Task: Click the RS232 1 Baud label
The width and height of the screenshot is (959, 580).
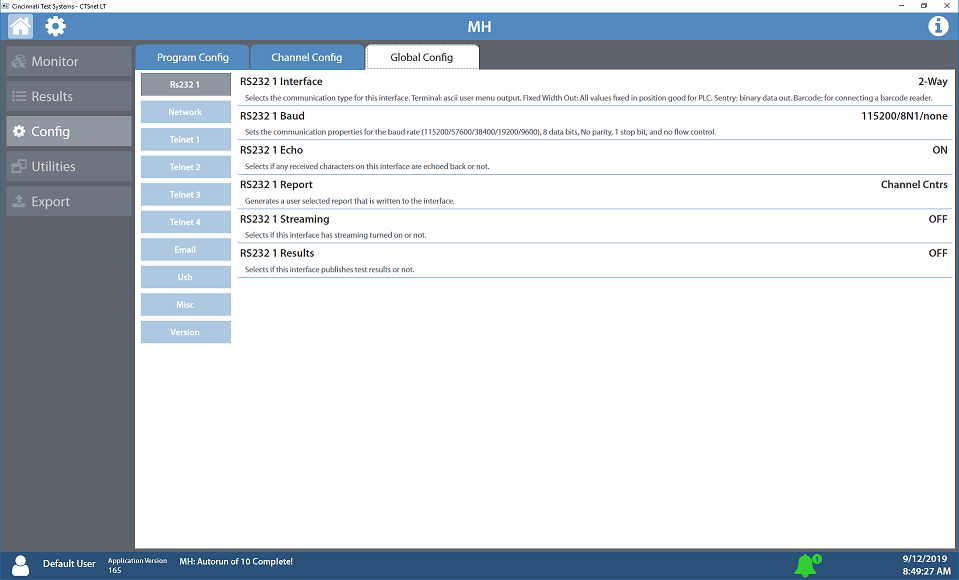Action: click(x=272, y=116)
